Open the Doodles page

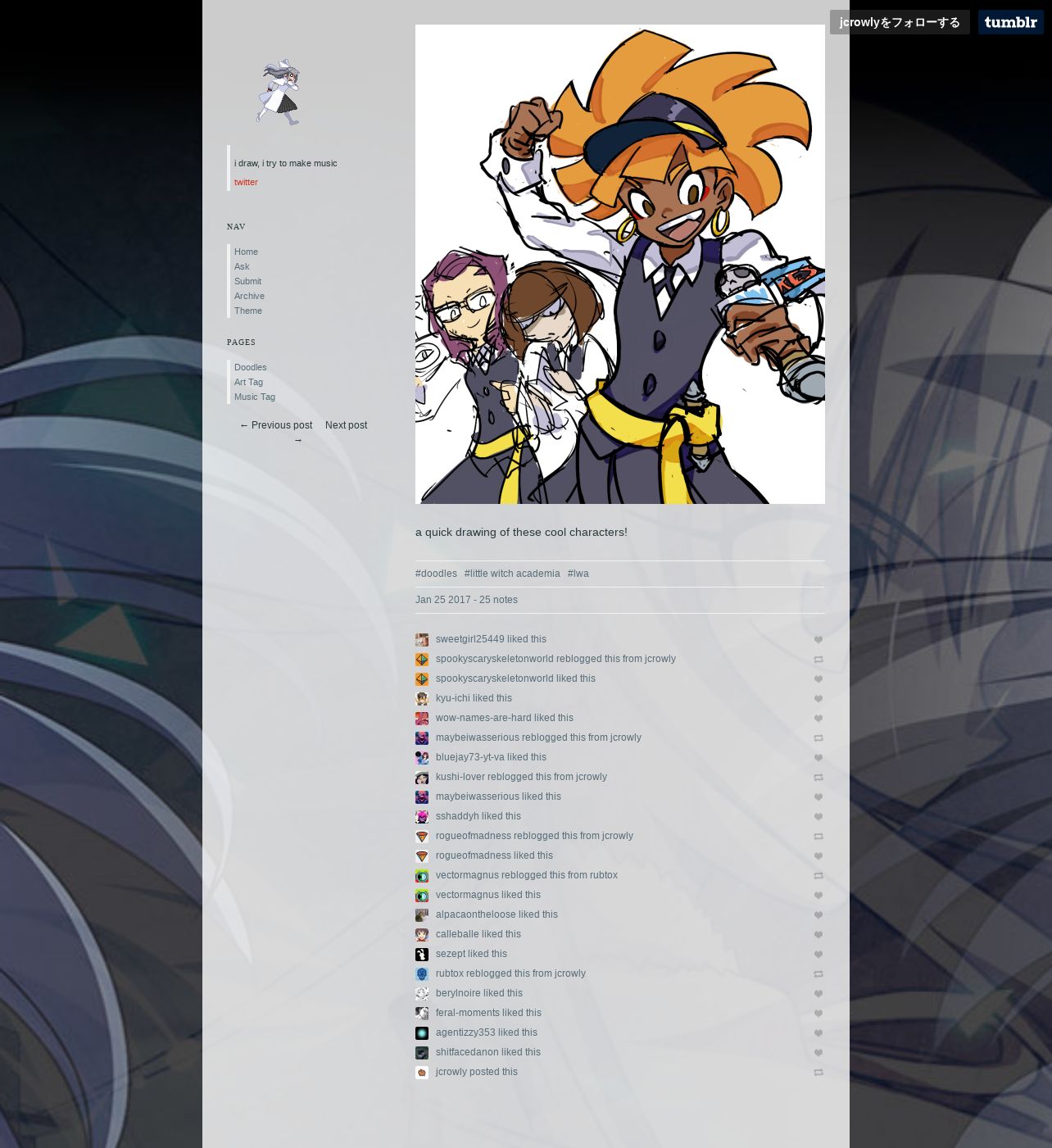pyautogui.click(x=251, y=367)
